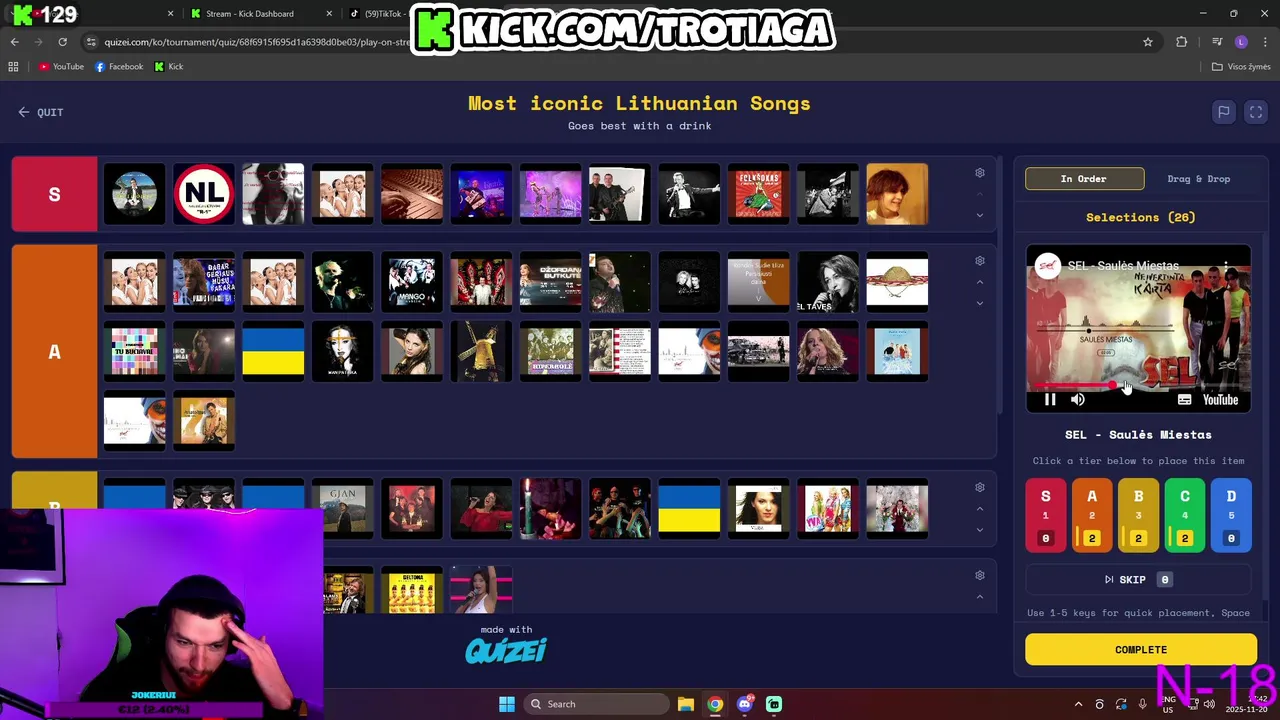Close the Stream - Kick Dashboard tab

[329, 14]
